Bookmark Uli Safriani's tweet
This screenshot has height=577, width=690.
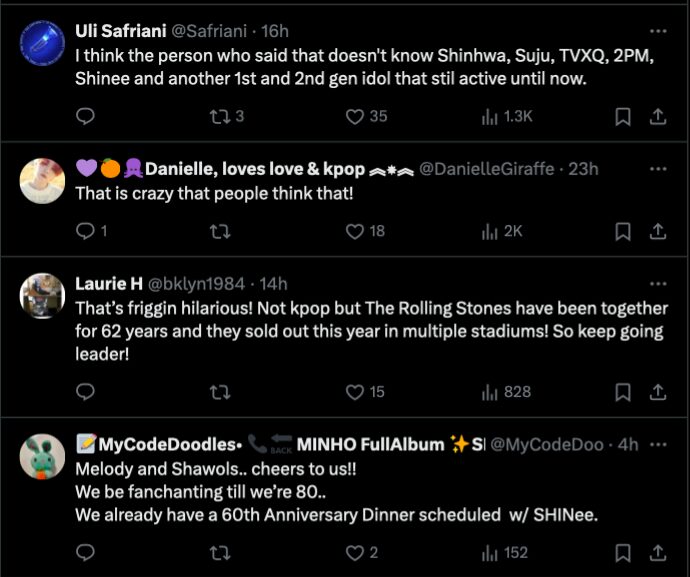click(622, 117)
